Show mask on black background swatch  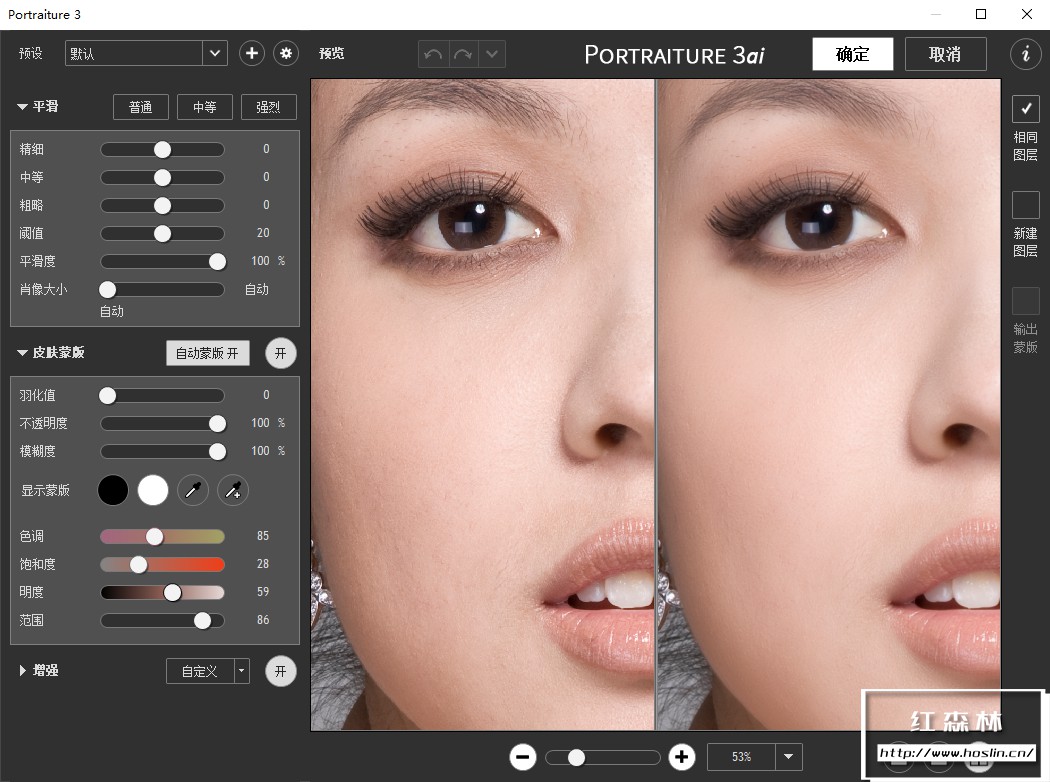point(113,491)
